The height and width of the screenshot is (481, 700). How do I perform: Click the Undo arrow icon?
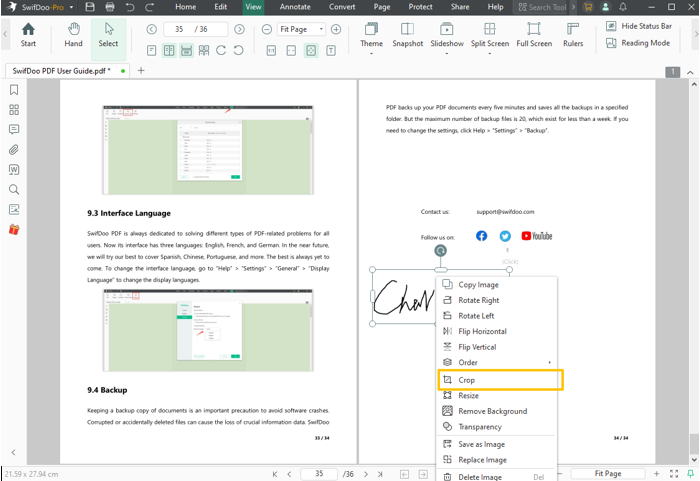coord(130,7)
